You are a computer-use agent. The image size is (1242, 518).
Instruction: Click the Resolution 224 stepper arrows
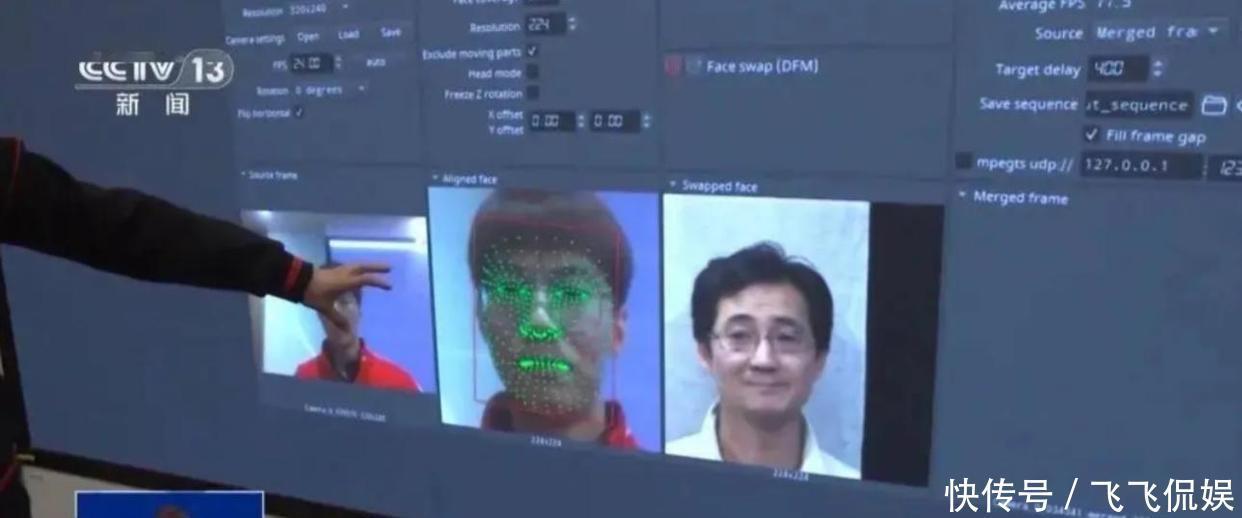572,24
